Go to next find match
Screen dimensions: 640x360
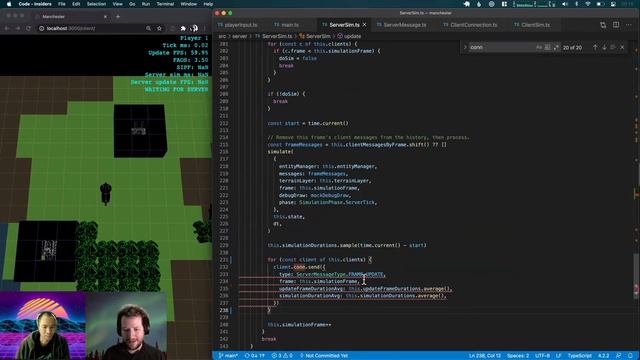coord(604,47)
